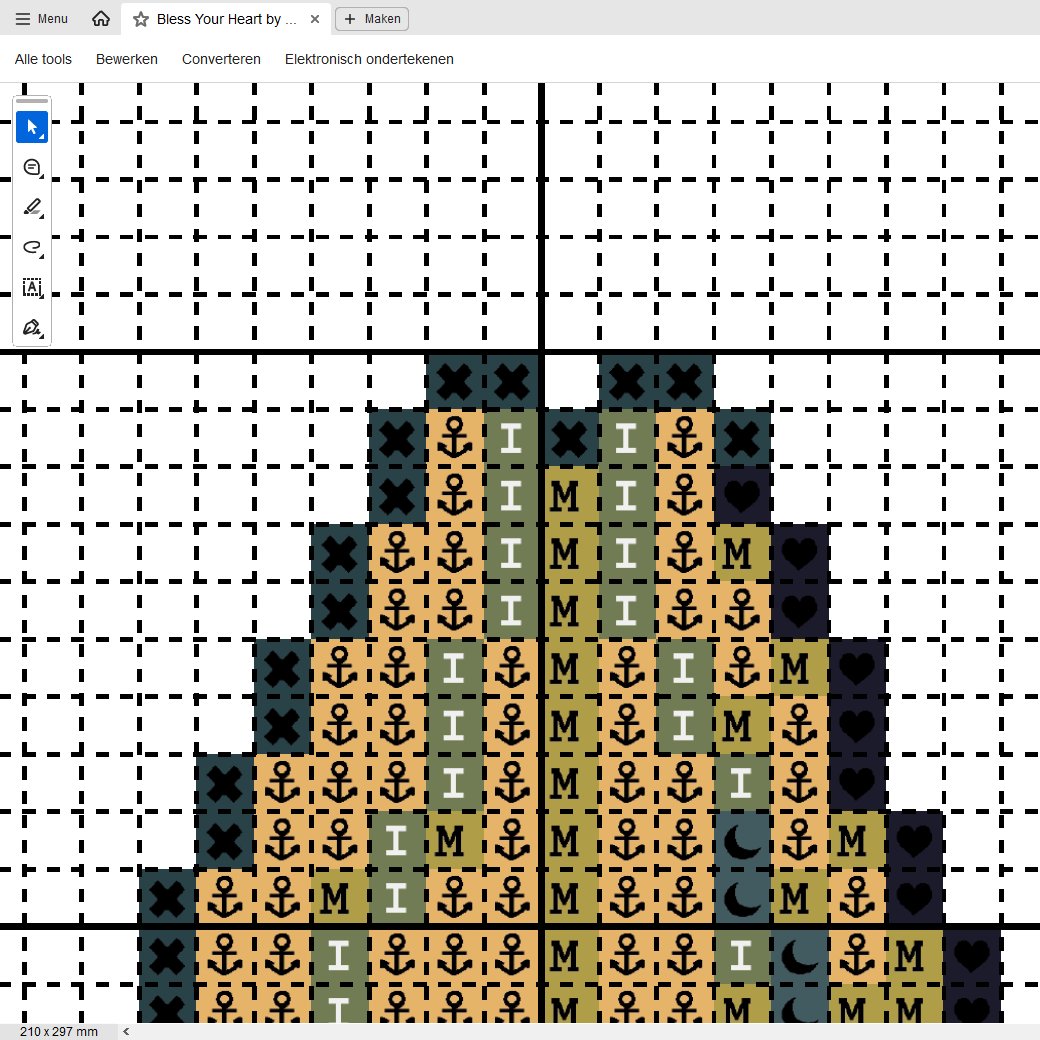
Task: Switch to the Bless Your Heart tab
Action: (226, 19)
